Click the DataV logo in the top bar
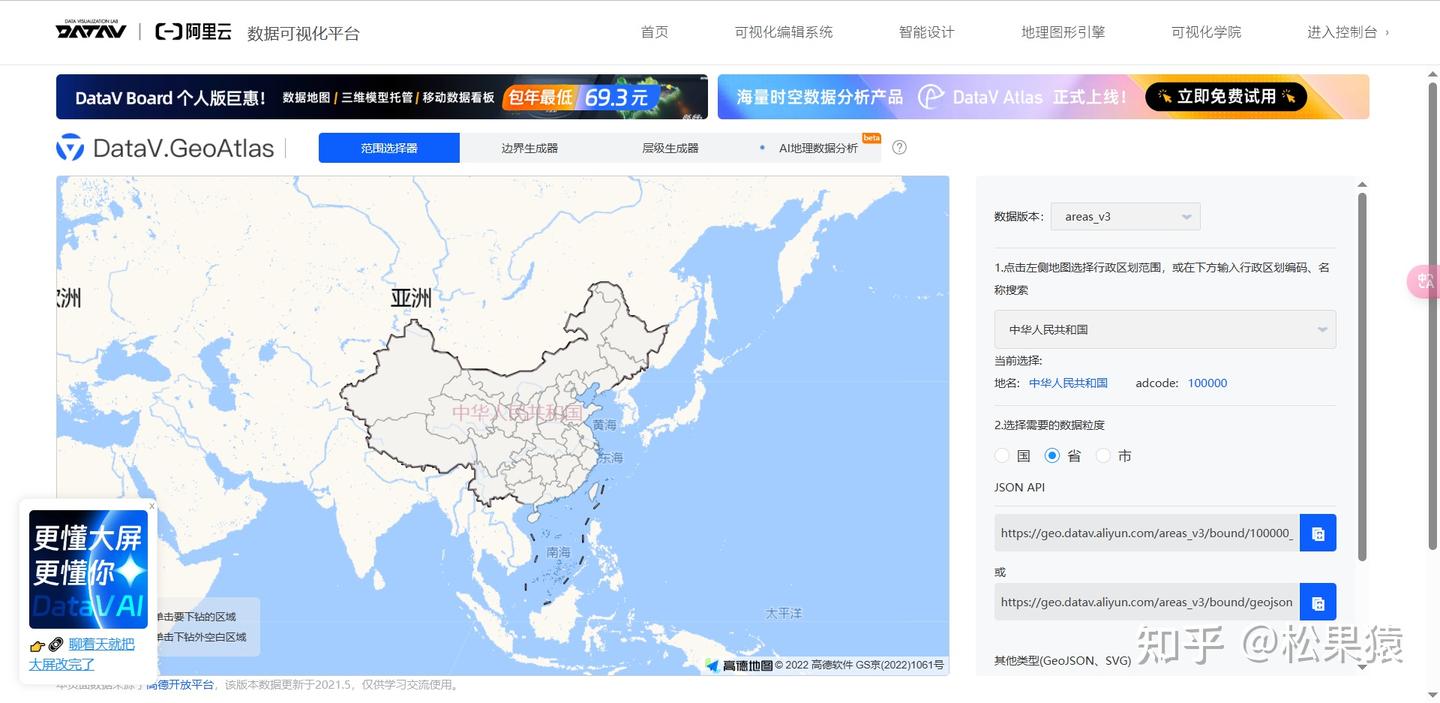The image size is (1440, 703). click(x=92, y=30)
